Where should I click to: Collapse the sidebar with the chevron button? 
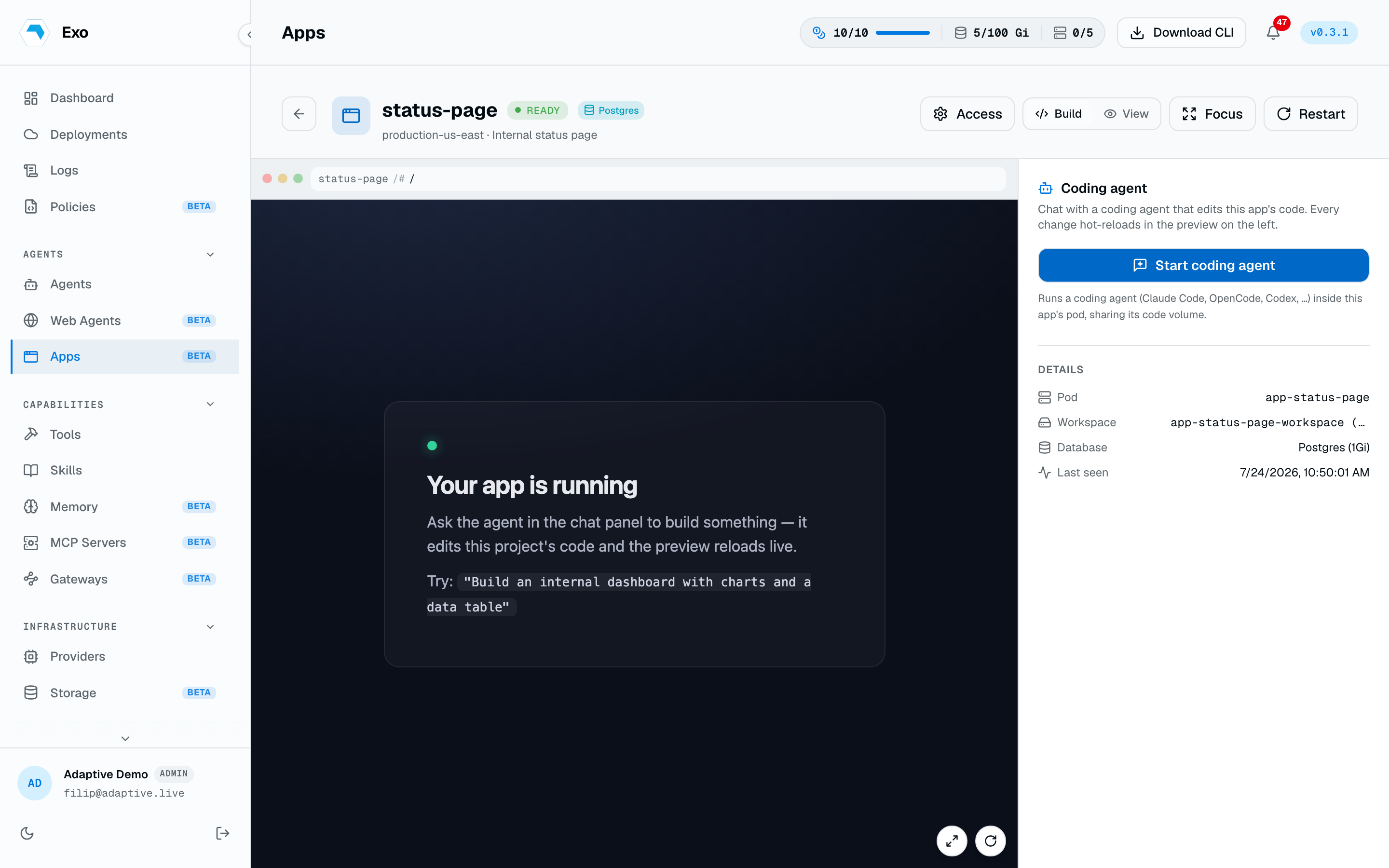coord(248,34)
